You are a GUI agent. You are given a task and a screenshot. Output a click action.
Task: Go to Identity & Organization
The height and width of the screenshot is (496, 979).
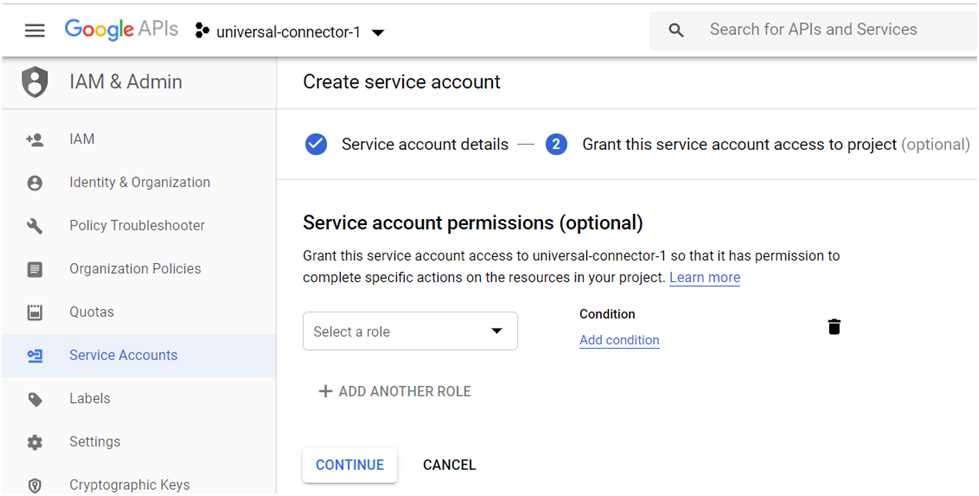(x=139, y=182)
